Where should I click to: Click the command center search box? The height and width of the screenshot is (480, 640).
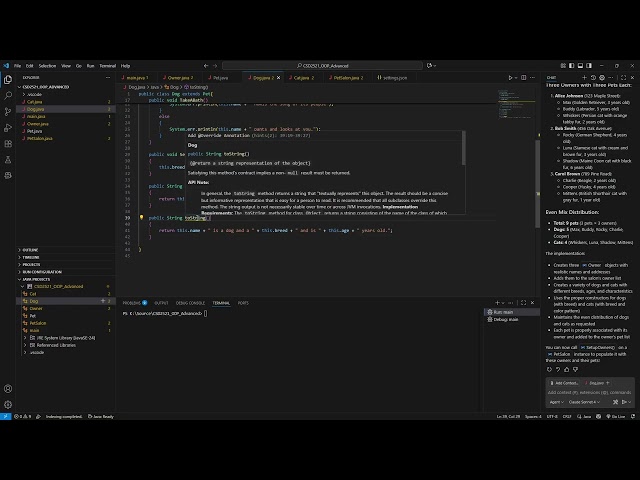(x=322, y=66)
